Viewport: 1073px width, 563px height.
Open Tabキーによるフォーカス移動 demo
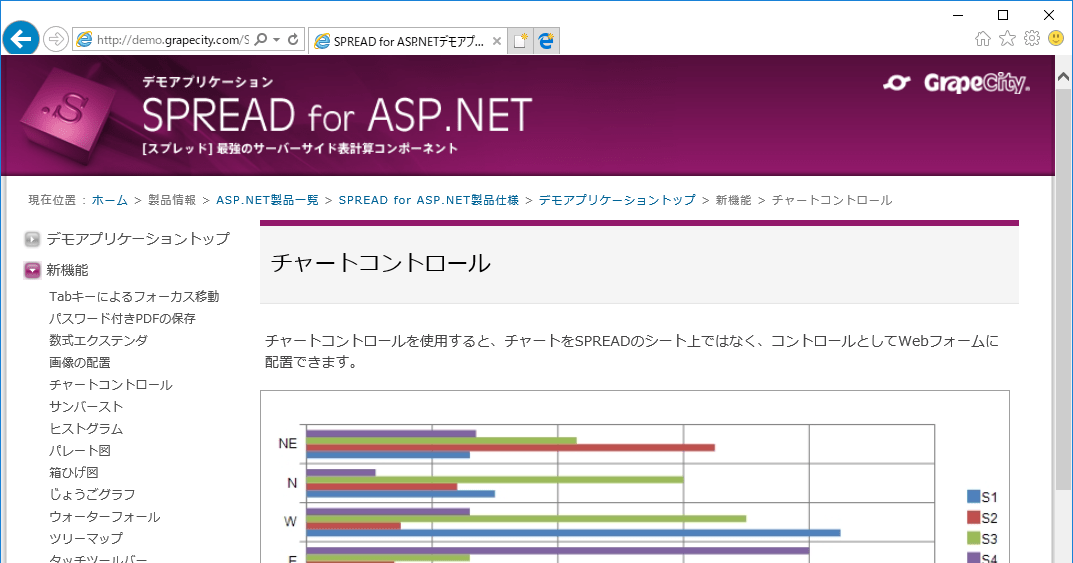[134, 296]
